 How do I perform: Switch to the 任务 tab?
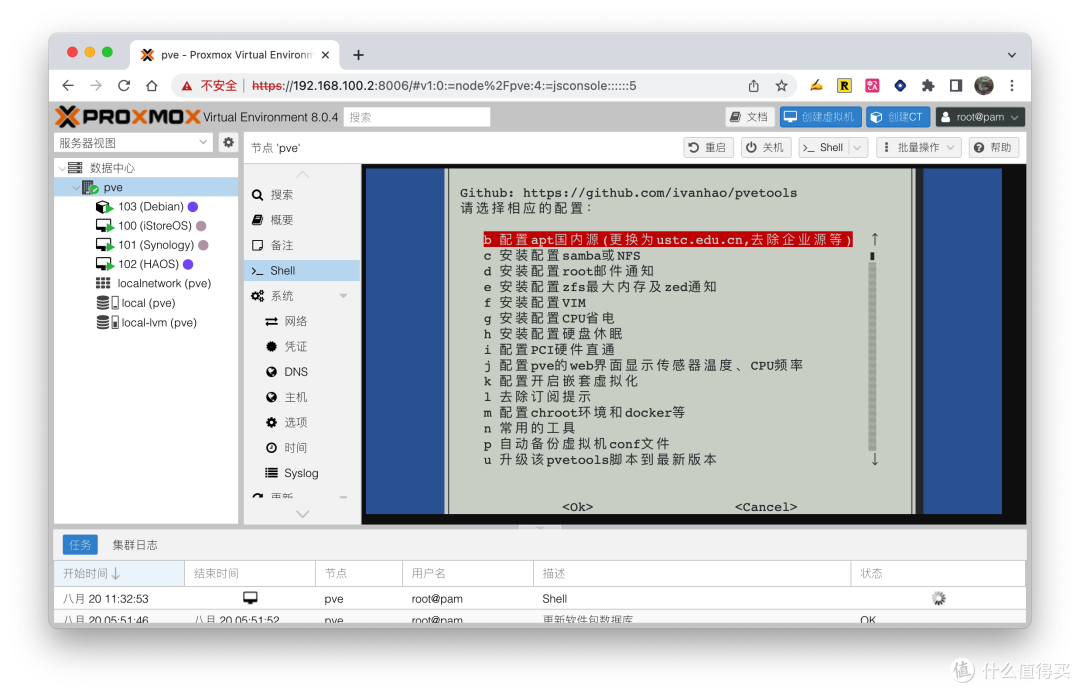pyautogui.click(x=80, y=545)
